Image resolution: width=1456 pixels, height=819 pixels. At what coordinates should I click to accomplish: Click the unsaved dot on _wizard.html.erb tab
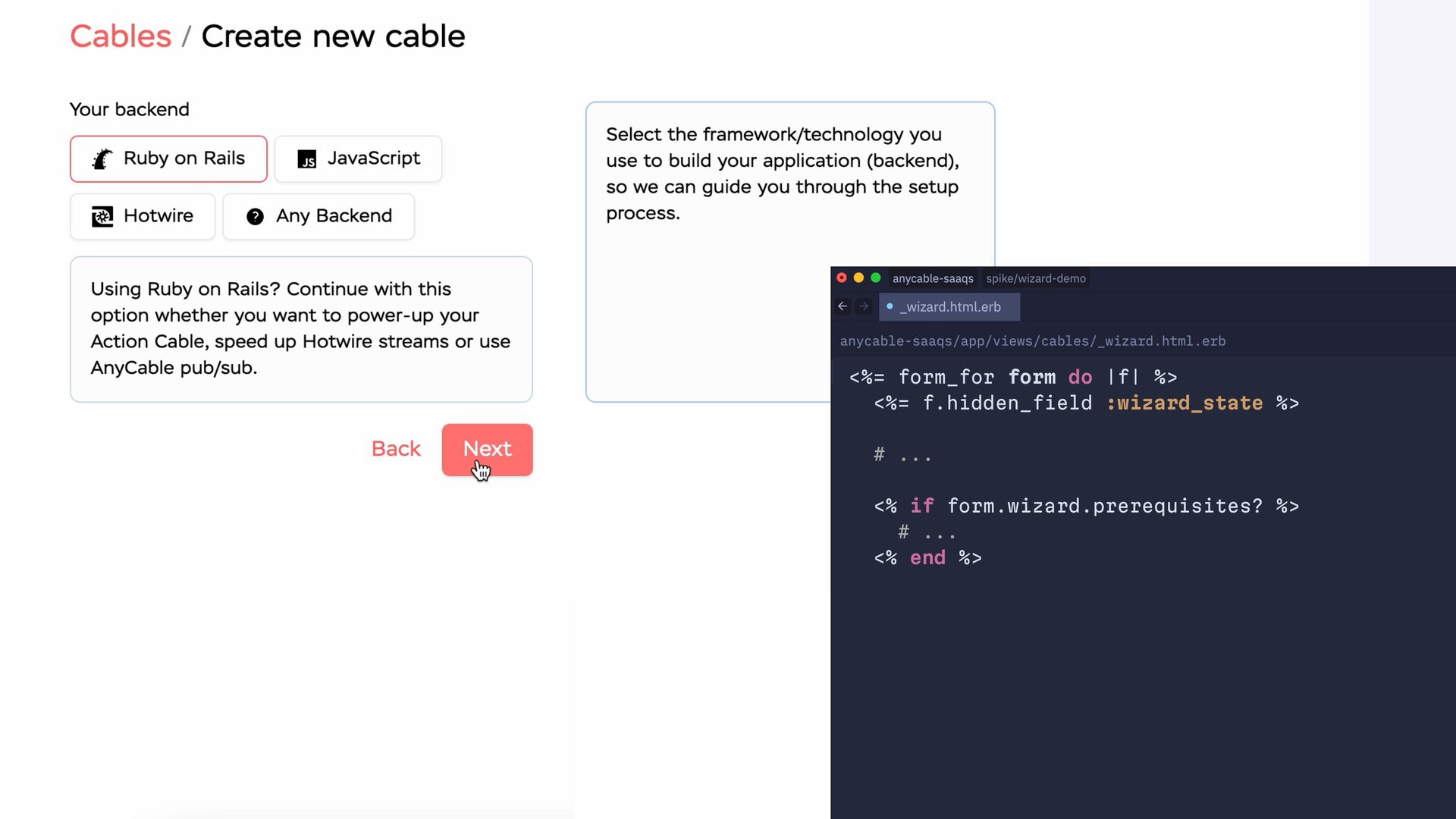tap(890, 306)
